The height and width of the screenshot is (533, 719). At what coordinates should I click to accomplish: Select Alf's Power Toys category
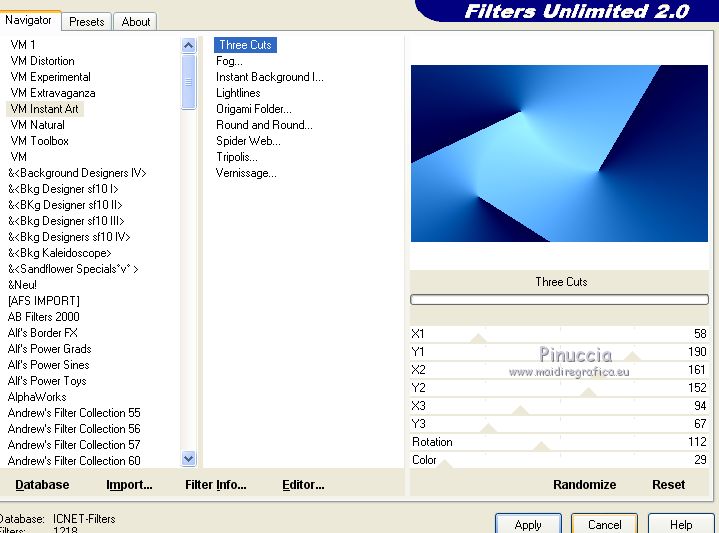point(47,381)
